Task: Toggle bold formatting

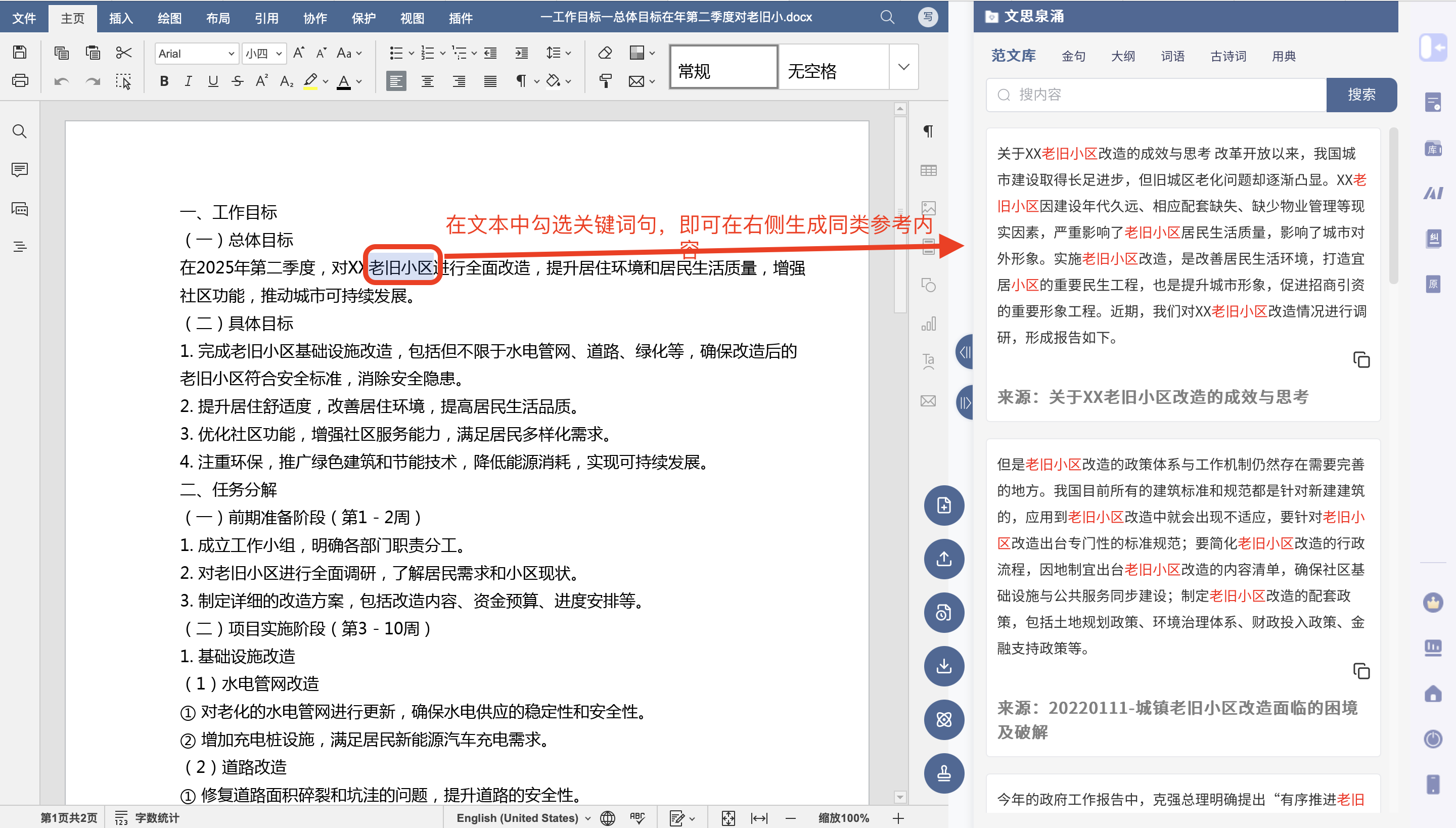Action: (164, 81)
